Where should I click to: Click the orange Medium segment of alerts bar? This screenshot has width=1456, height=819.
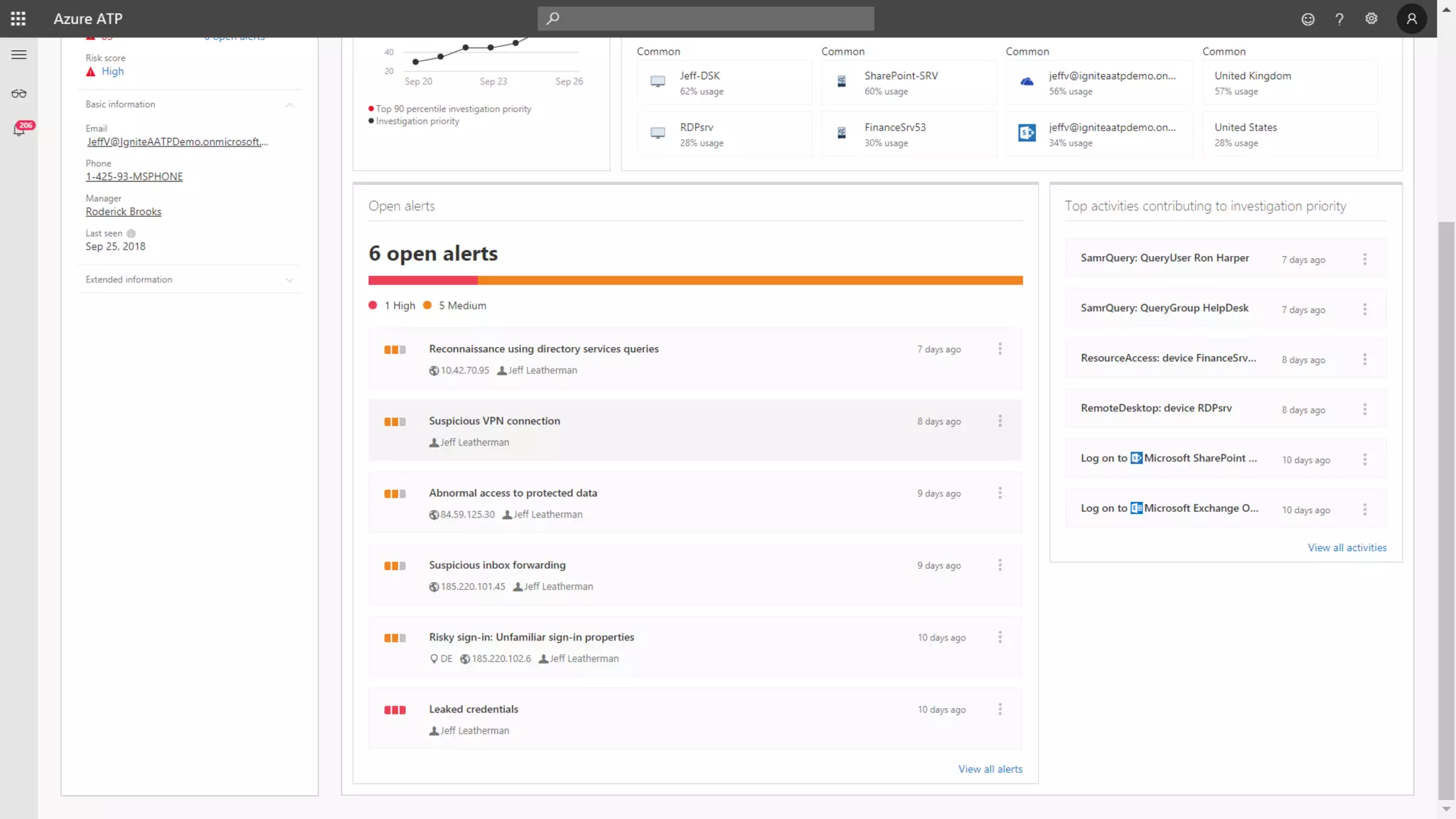pyautogui.click(x=749, y=281)
